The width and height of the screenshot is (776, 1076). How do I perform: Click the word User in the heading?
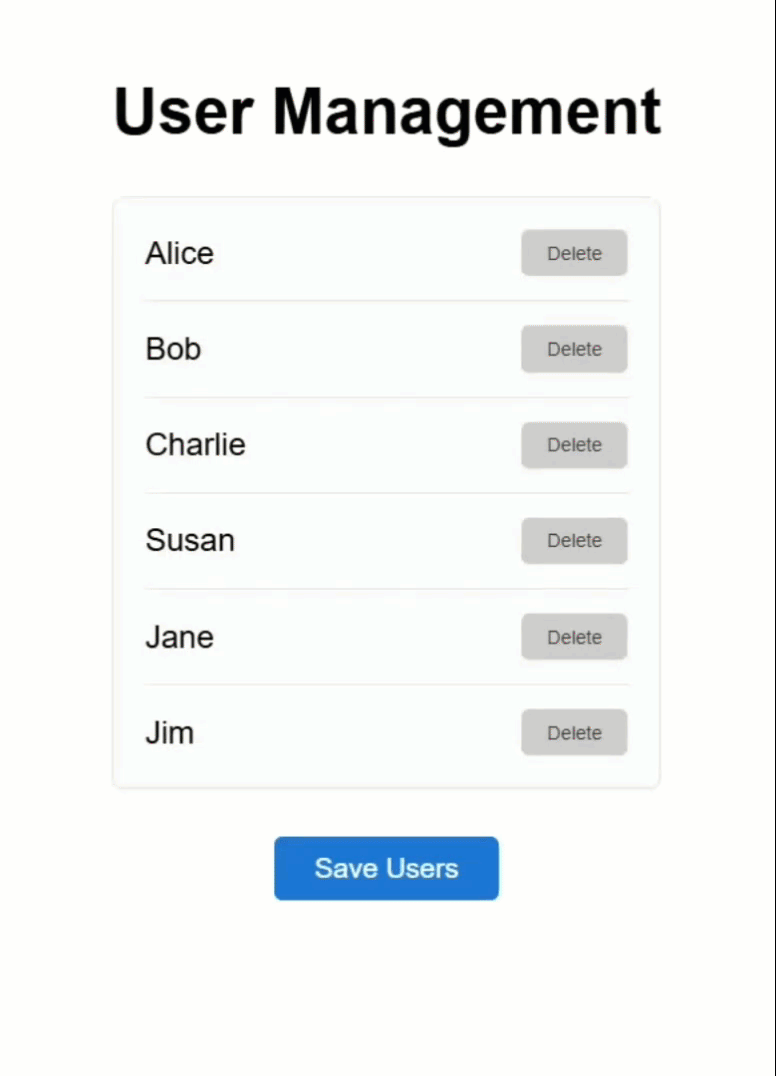(x=183, y=111)
